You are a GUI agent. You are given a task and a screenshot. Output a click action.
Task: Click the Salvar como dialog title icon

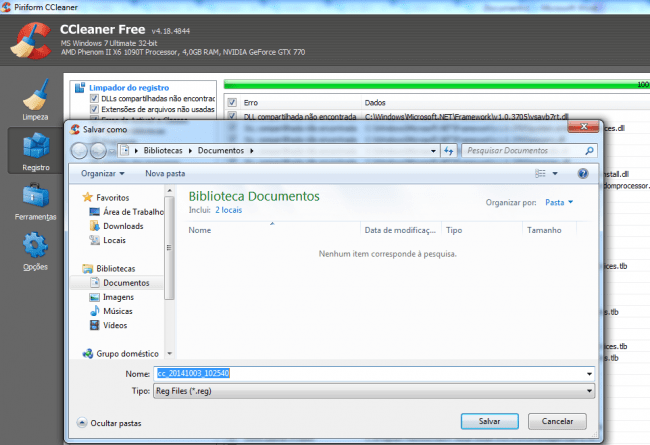click(75, 129)
